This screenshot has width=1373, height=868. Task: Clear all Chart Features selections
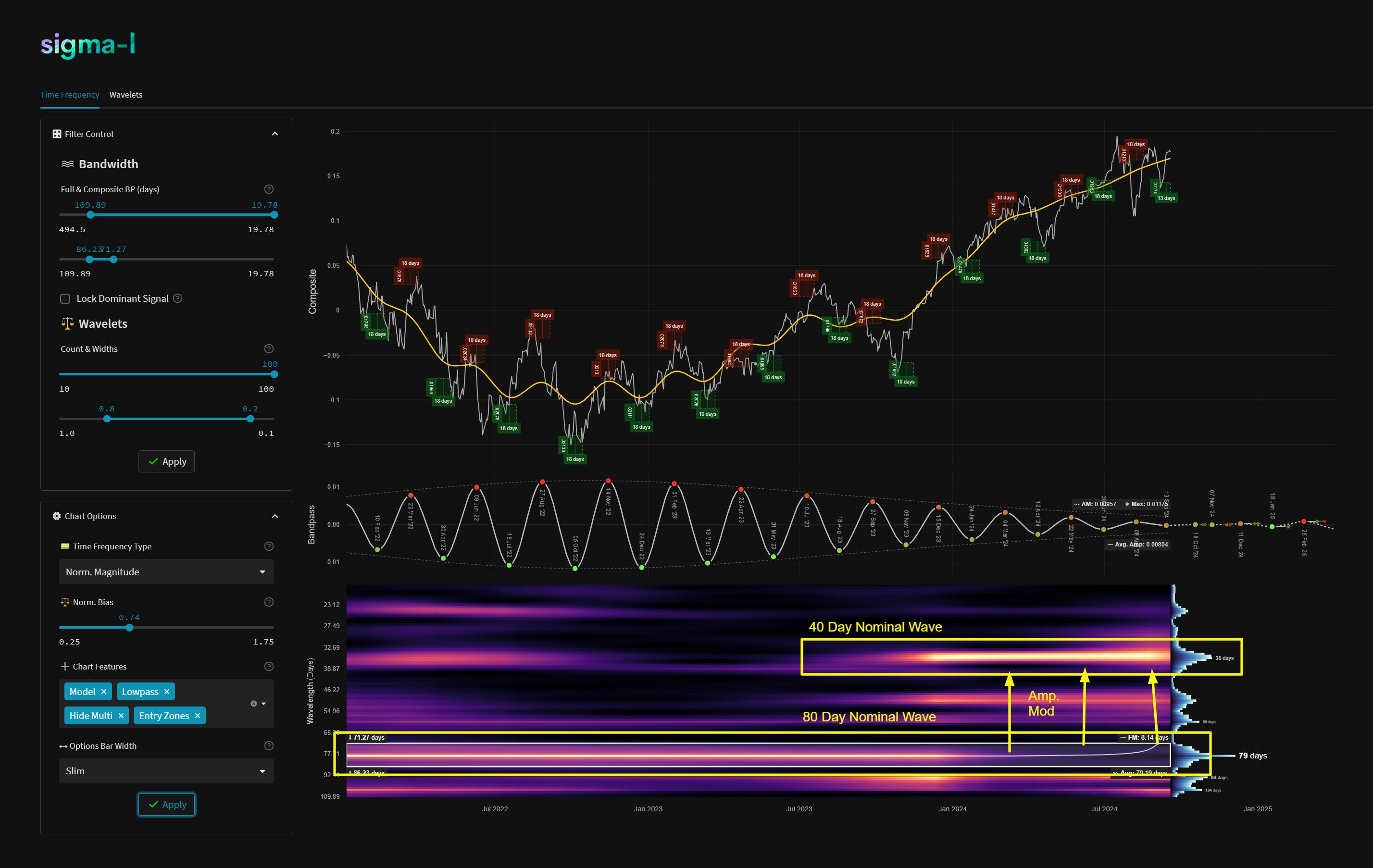(x=254, y=704)
